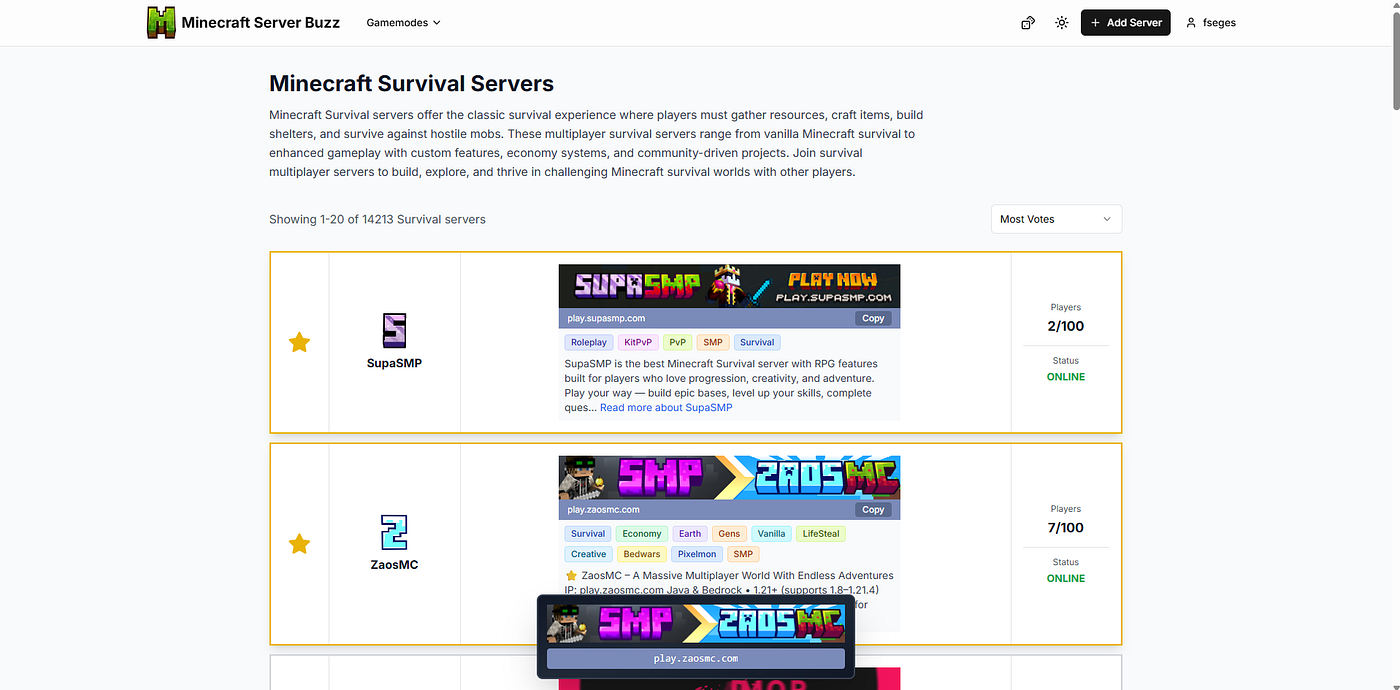
Task: Click the gold star for ZaosMC
Action: tap(299, 544)
